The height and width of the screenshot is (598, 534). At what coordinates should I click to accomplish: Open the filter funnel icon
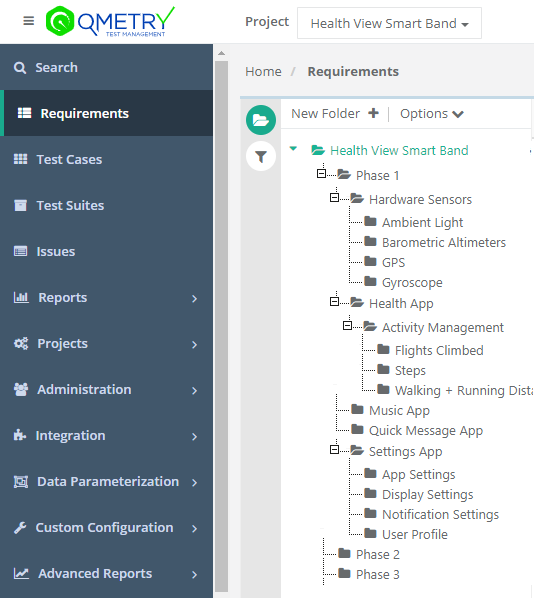(x=261, y=156)
